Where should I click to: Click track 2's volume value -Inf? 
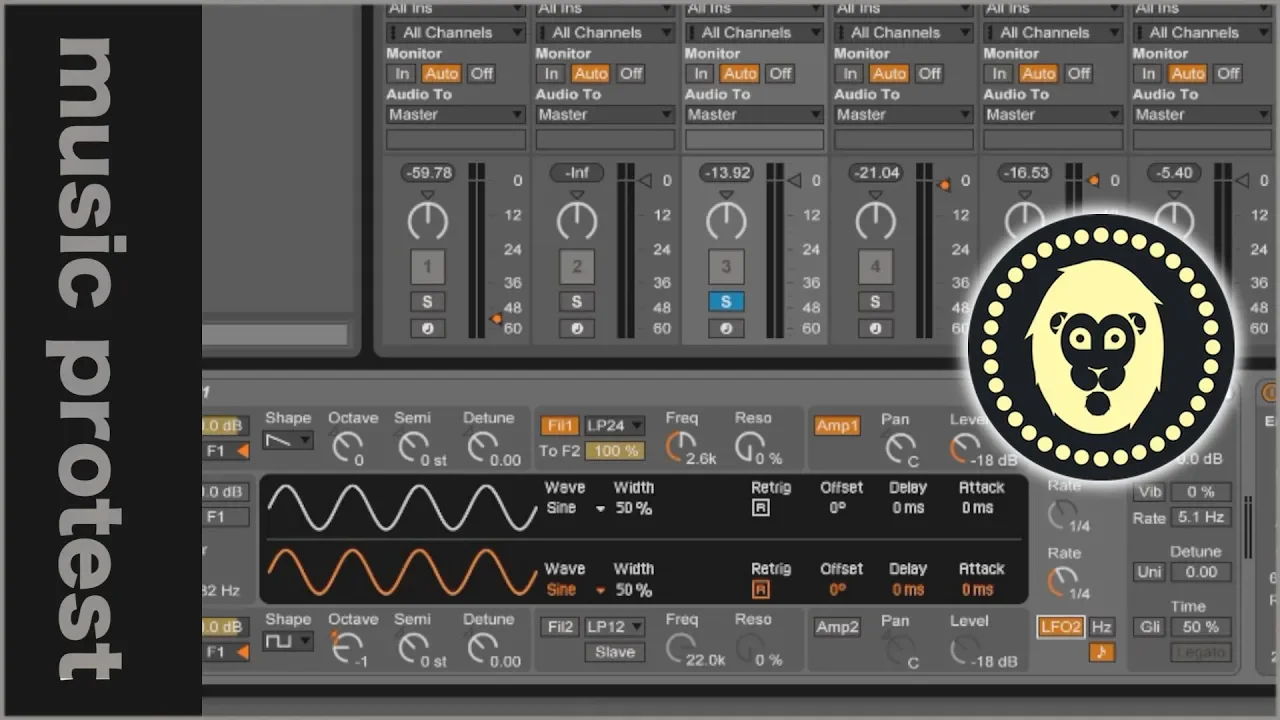[x=577, y=173]
